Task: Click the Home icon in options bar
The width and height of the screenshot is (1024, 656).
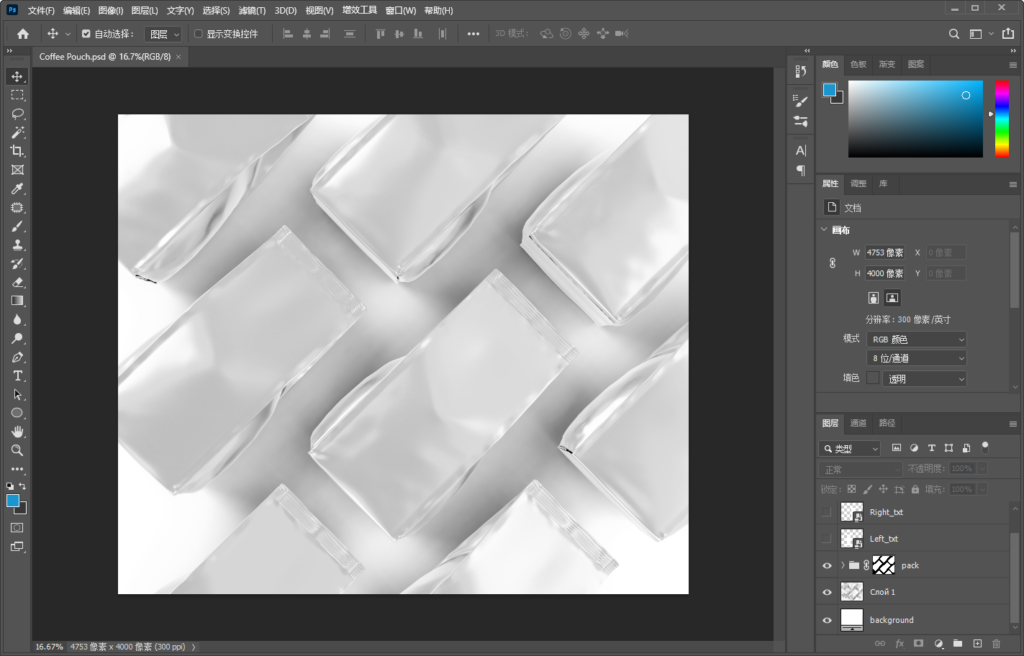Action: (23, 34)
